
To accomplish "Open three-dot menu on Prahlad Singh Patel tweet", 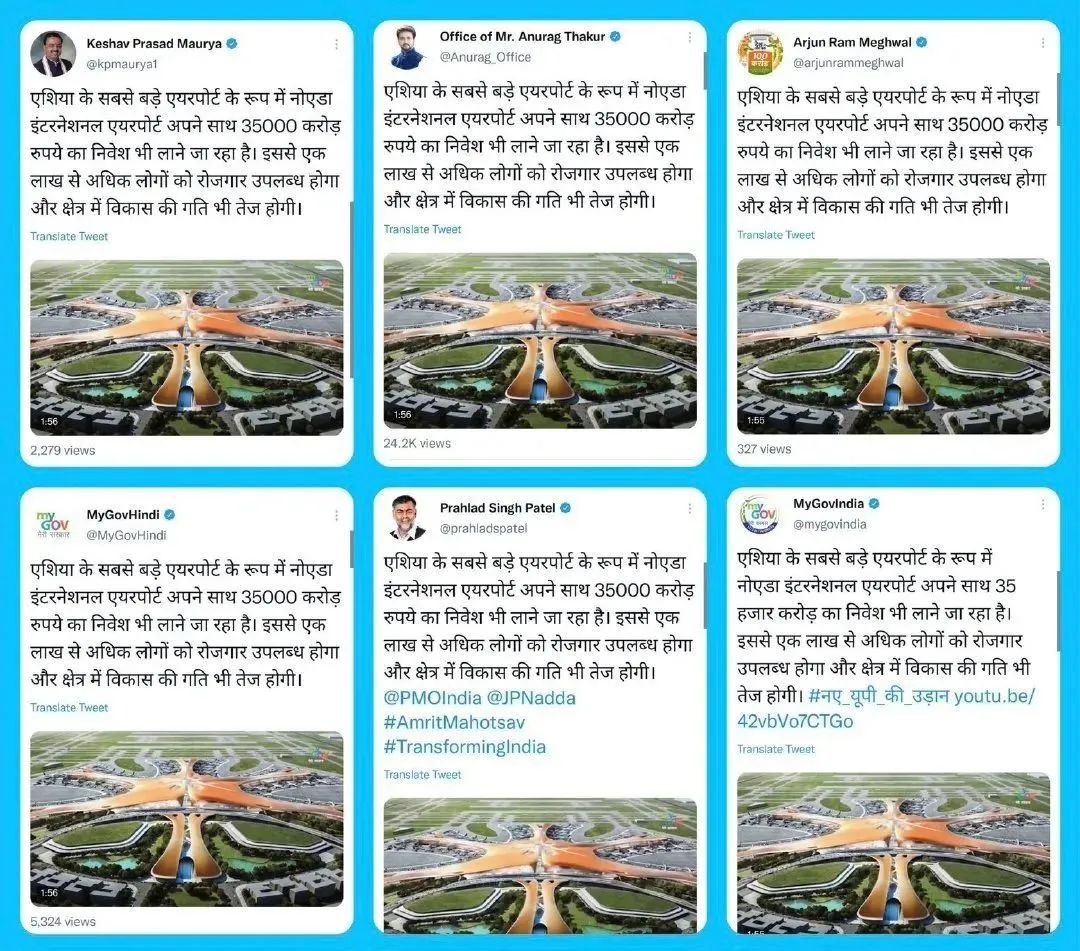I will point(689,508).
